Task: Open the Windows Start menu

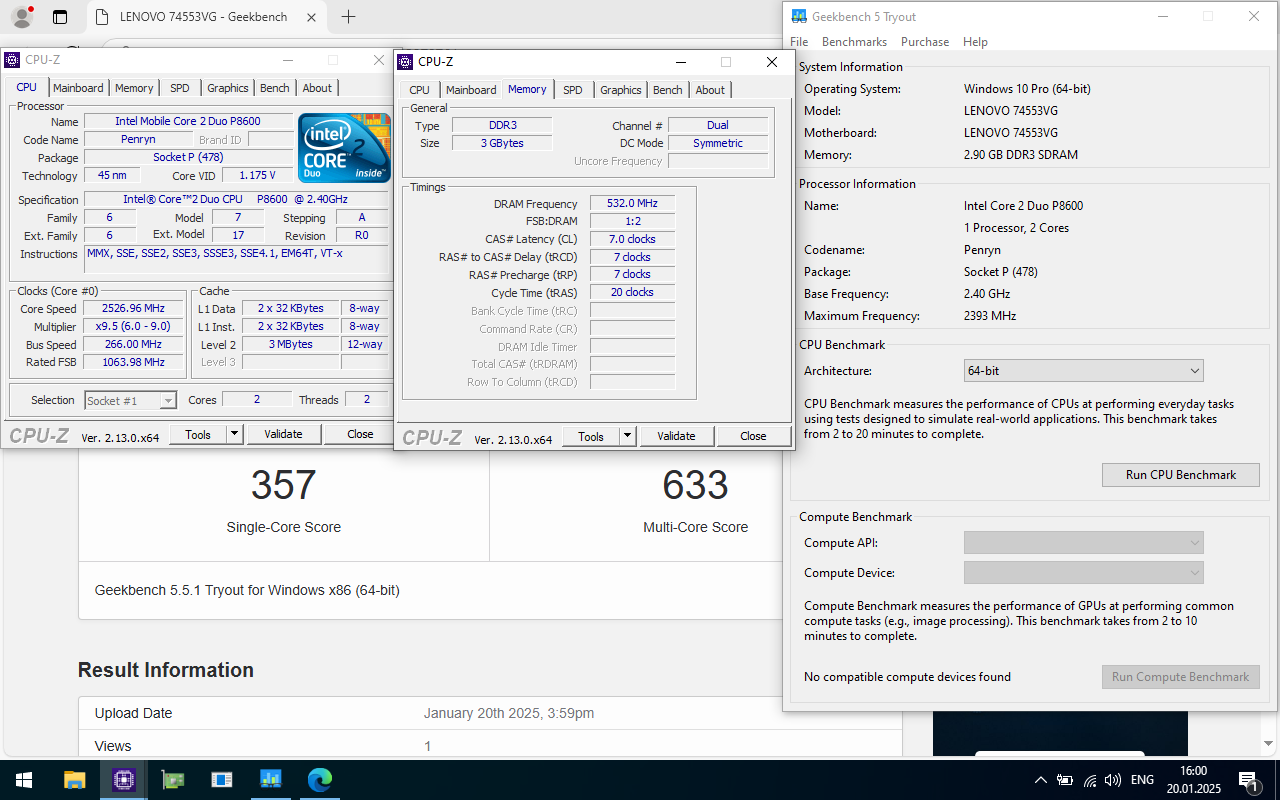Action: (x=24, y=780)
